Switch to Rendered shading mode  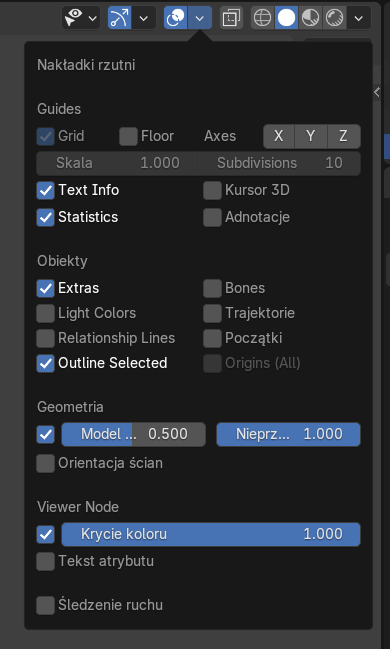tap(334, 18)
